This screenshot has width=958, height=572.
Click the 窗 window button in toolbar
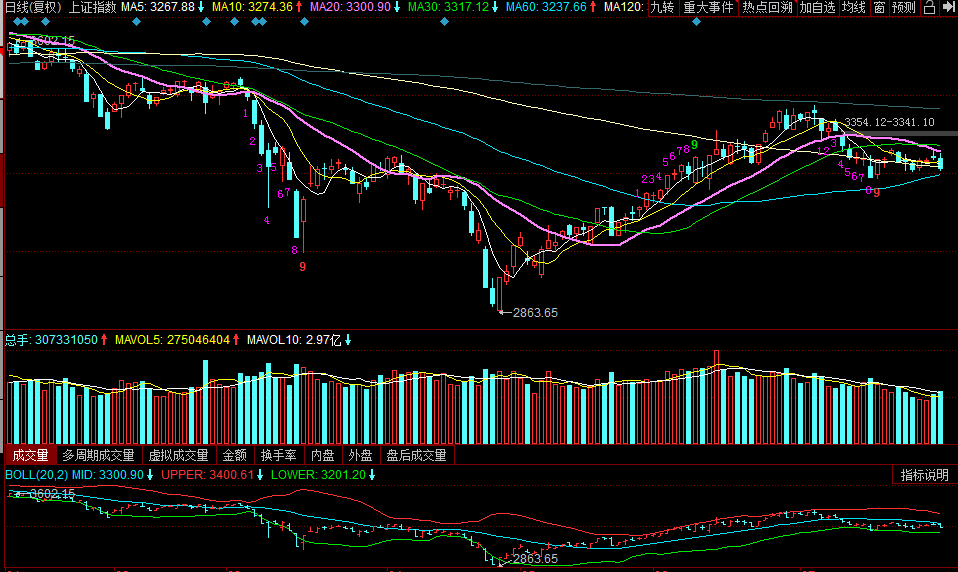878,8
